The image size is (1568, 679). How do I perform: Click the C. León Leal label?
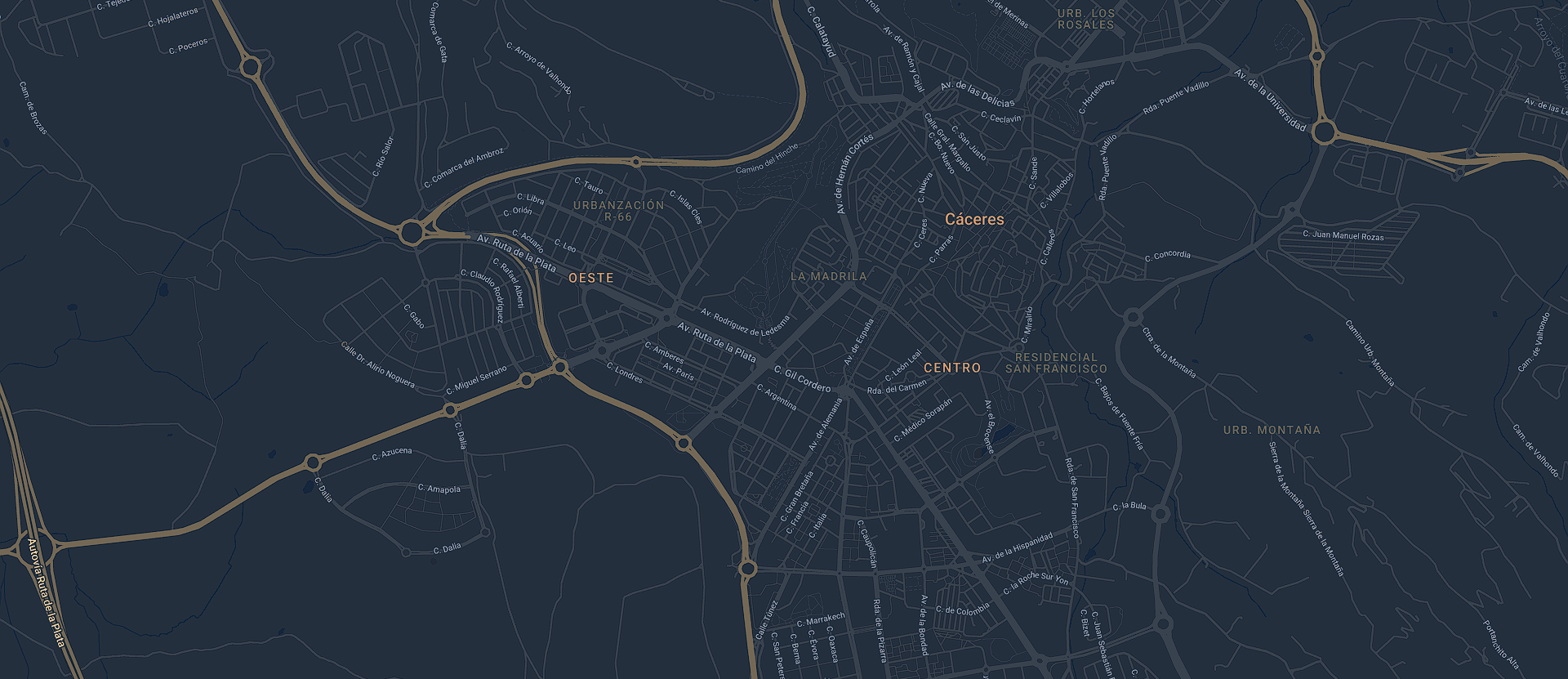pyautogui.click(x=903, y=365)
